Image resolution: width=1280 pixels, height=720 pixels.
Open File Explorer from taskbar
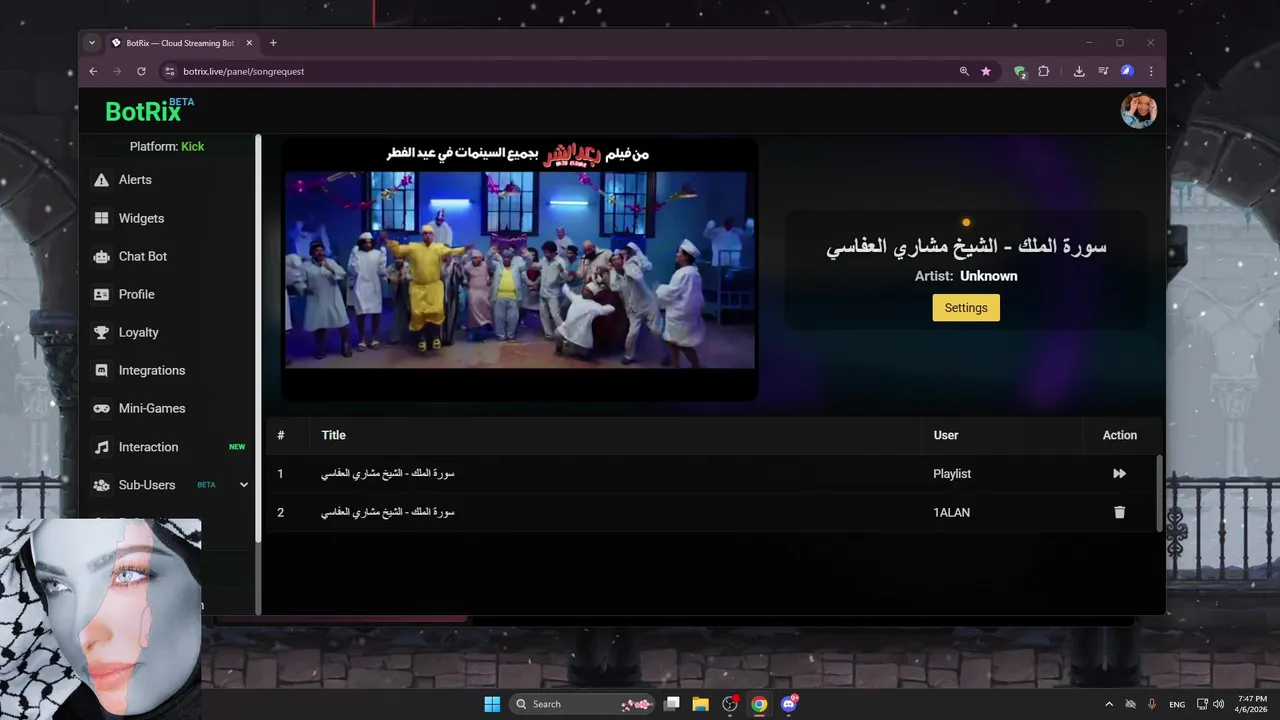pos(700,704)
